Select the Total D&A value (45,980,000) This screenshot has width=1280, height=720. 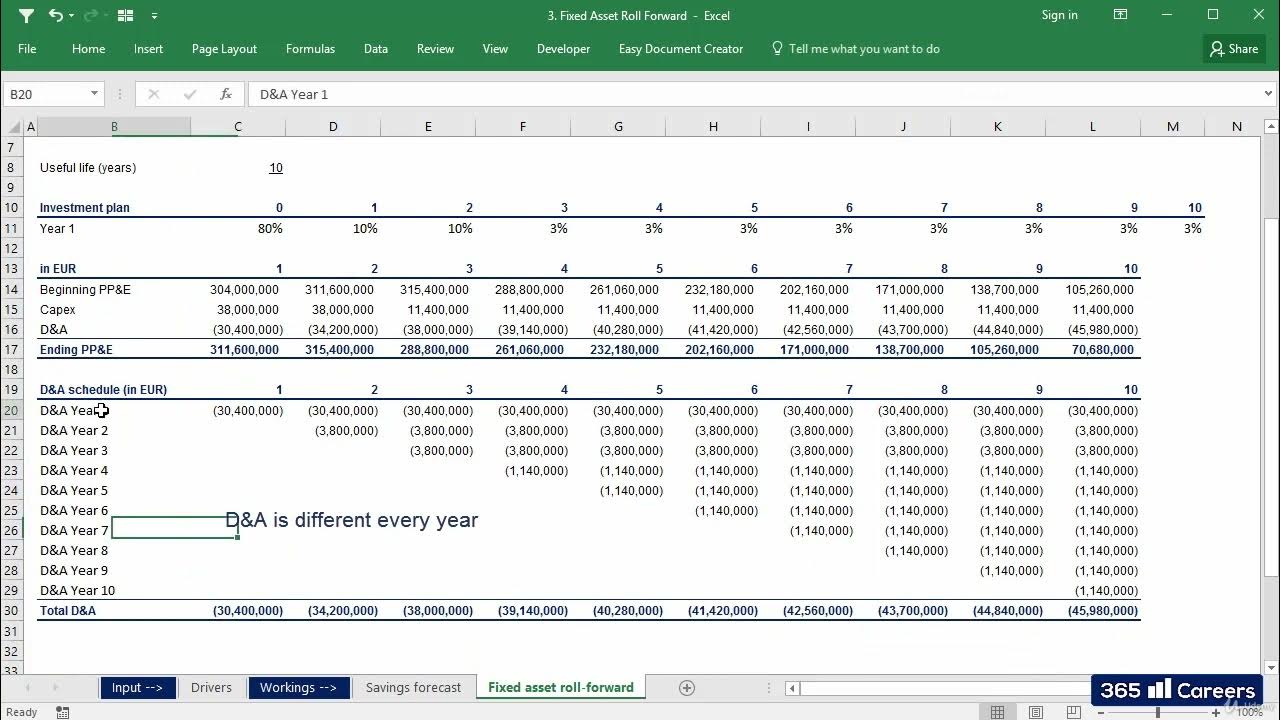click(1103, 611)
